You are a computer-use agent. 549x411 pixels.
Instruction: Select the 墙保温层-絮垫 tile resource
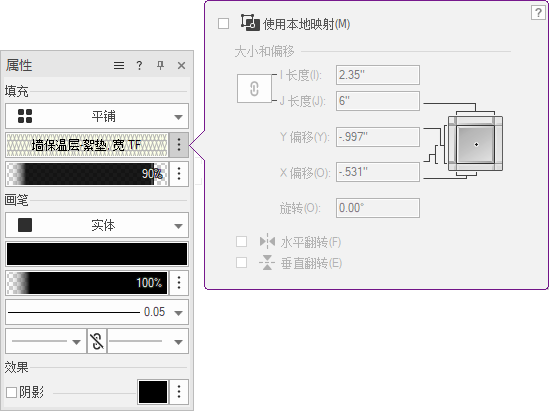[x=87, y=145]
